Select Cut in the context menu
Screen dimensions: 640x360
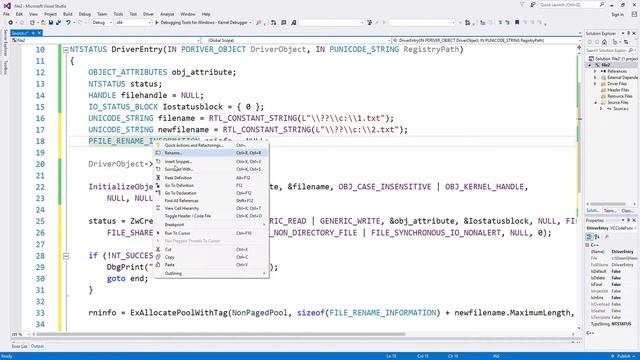coord(211,249)
